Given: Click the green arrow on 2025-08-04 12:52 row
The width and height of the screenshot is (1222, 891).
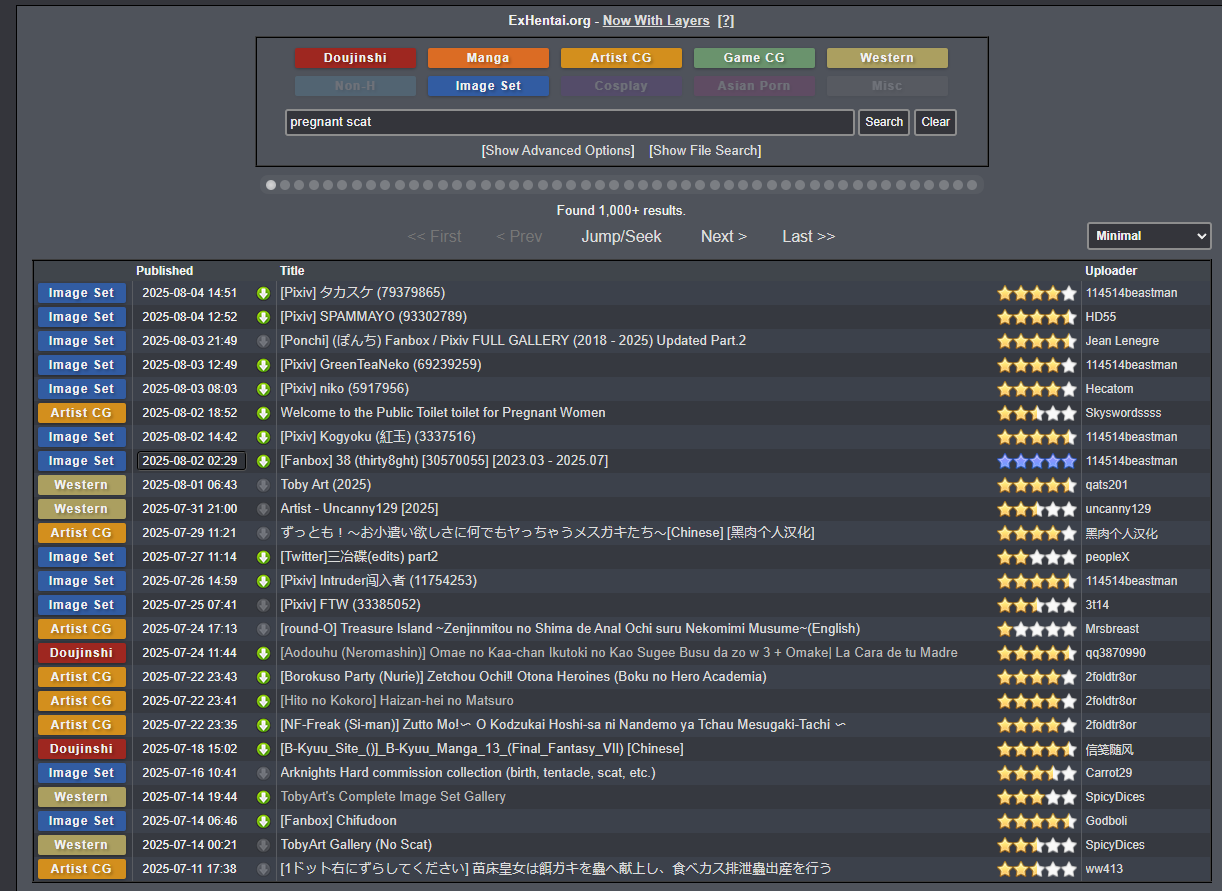Looking at the screenshot, I should (x=264, y=317).
